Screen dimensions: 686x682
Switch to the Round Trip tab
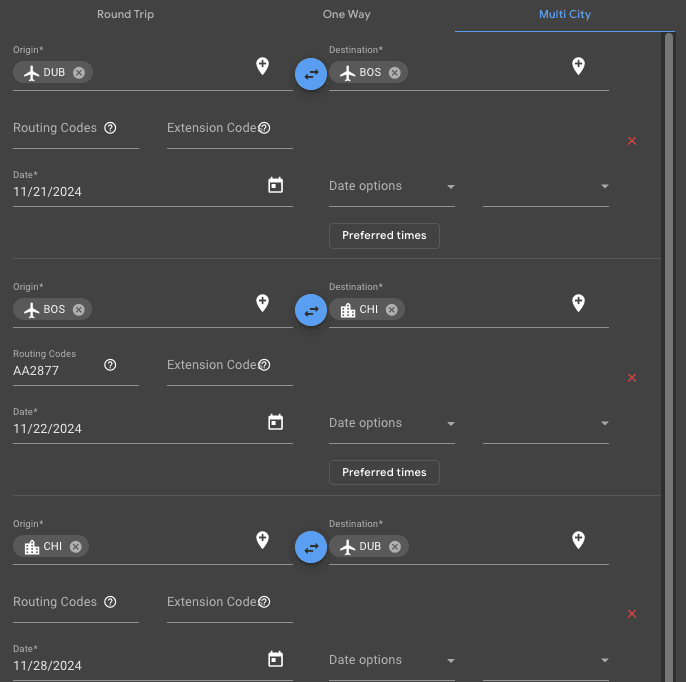pos(125,15)
